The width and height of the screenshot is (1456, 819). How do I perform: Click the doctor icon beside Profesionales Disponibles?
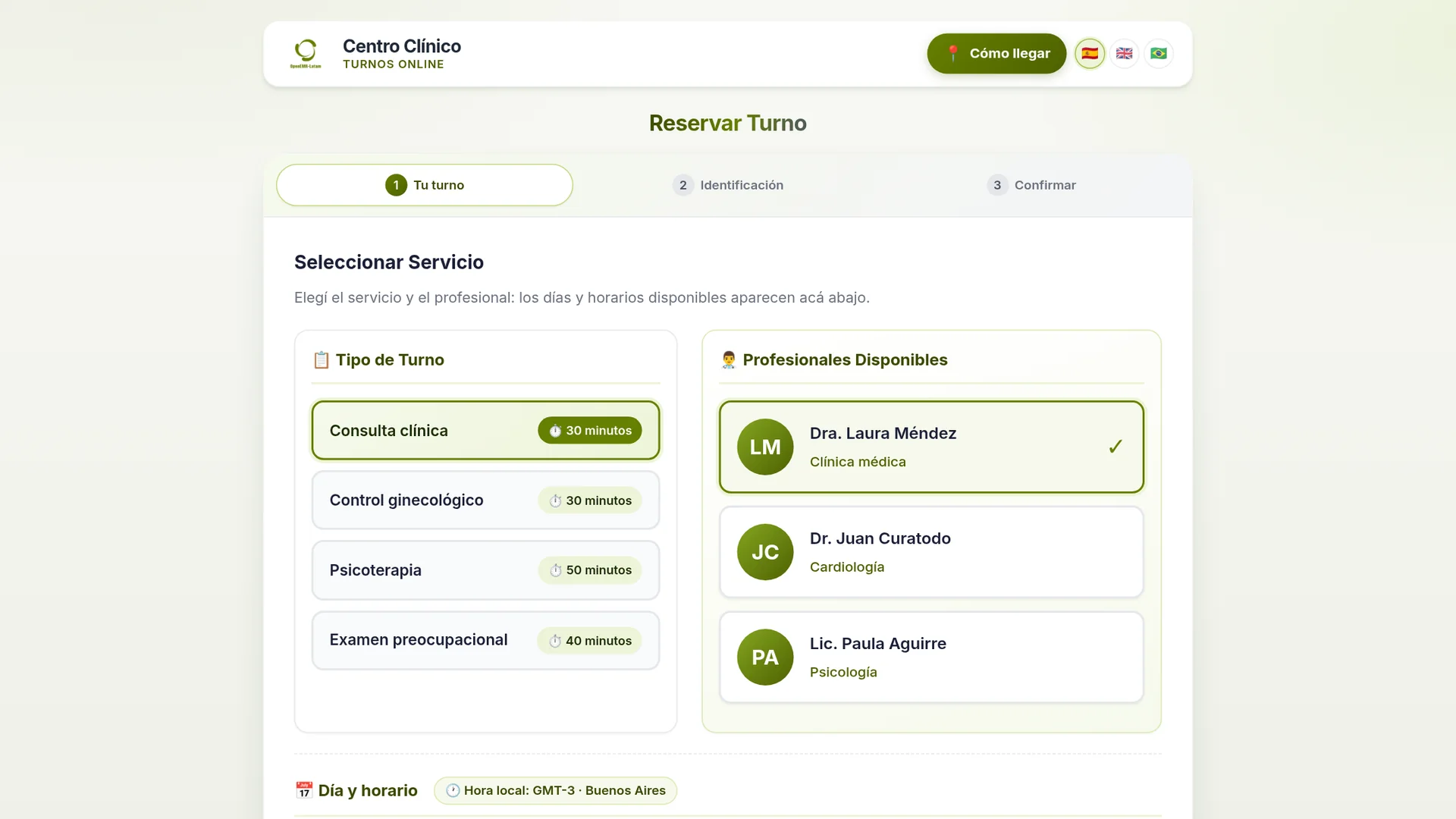729,360
